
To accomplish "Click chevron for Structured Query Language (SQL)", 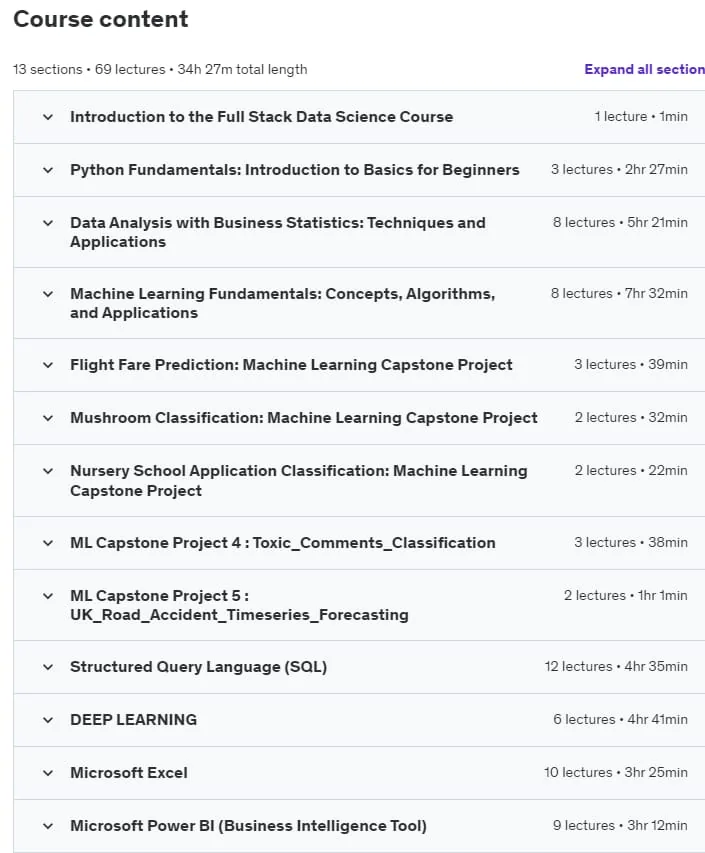I will [48, 667].
